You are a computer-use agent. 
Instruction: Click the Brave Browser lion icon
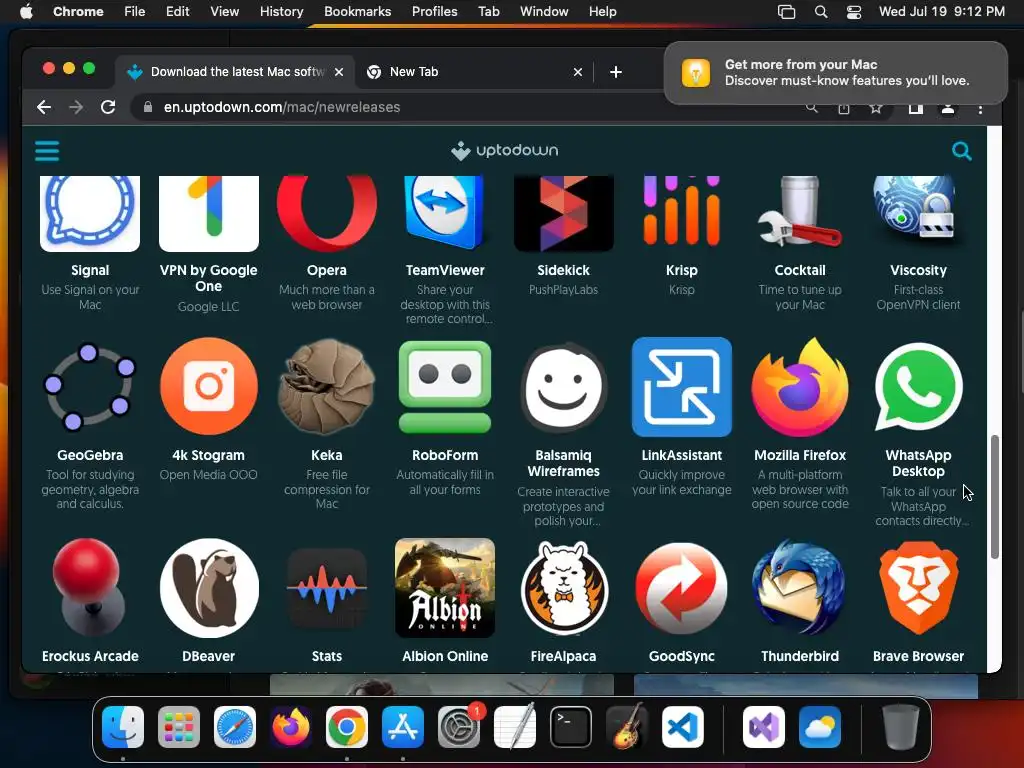point(918,588)
